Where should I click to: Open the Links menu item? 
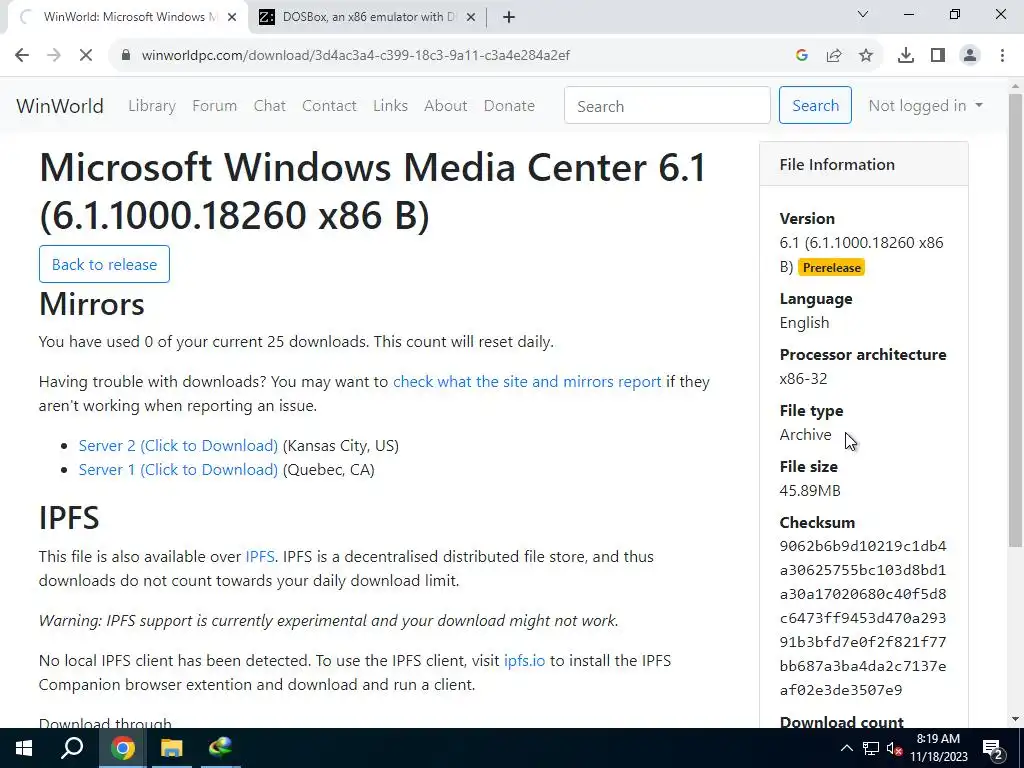pos(391,106)
